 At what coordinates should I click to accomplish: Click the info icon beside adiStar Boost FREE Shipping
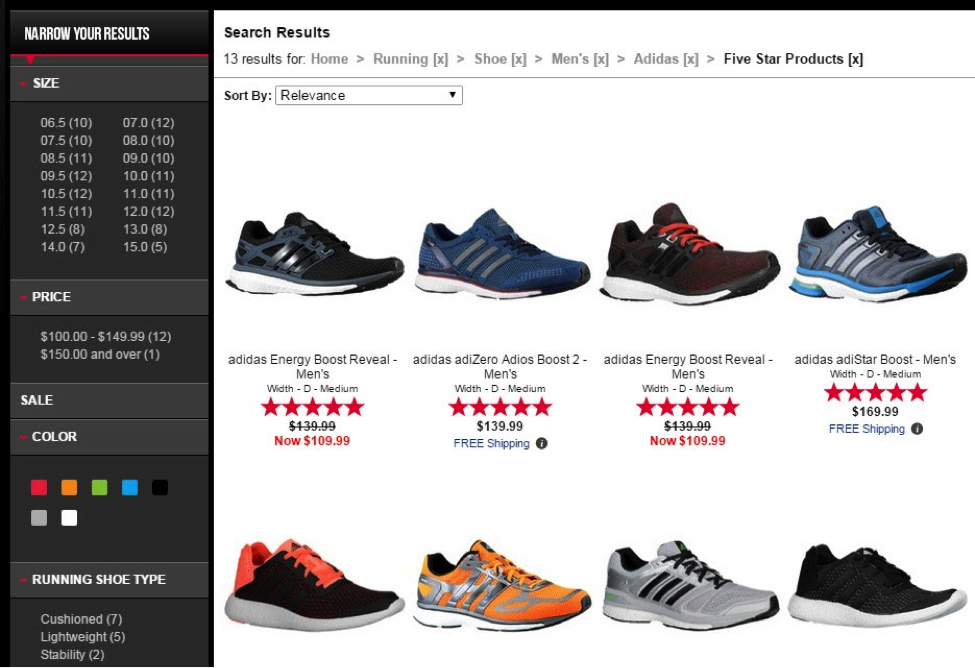[917, 429]
